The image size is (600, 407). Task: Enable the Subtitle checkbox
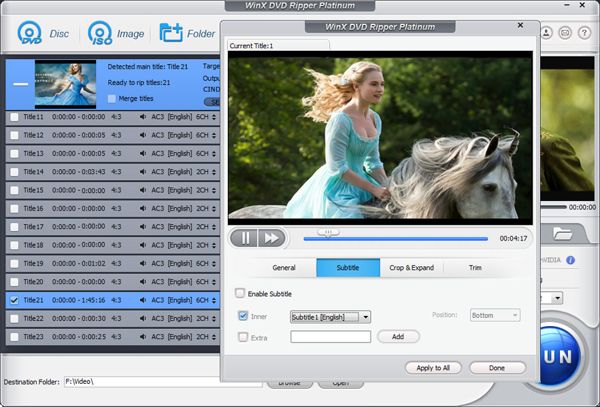[x=240, y=293]
